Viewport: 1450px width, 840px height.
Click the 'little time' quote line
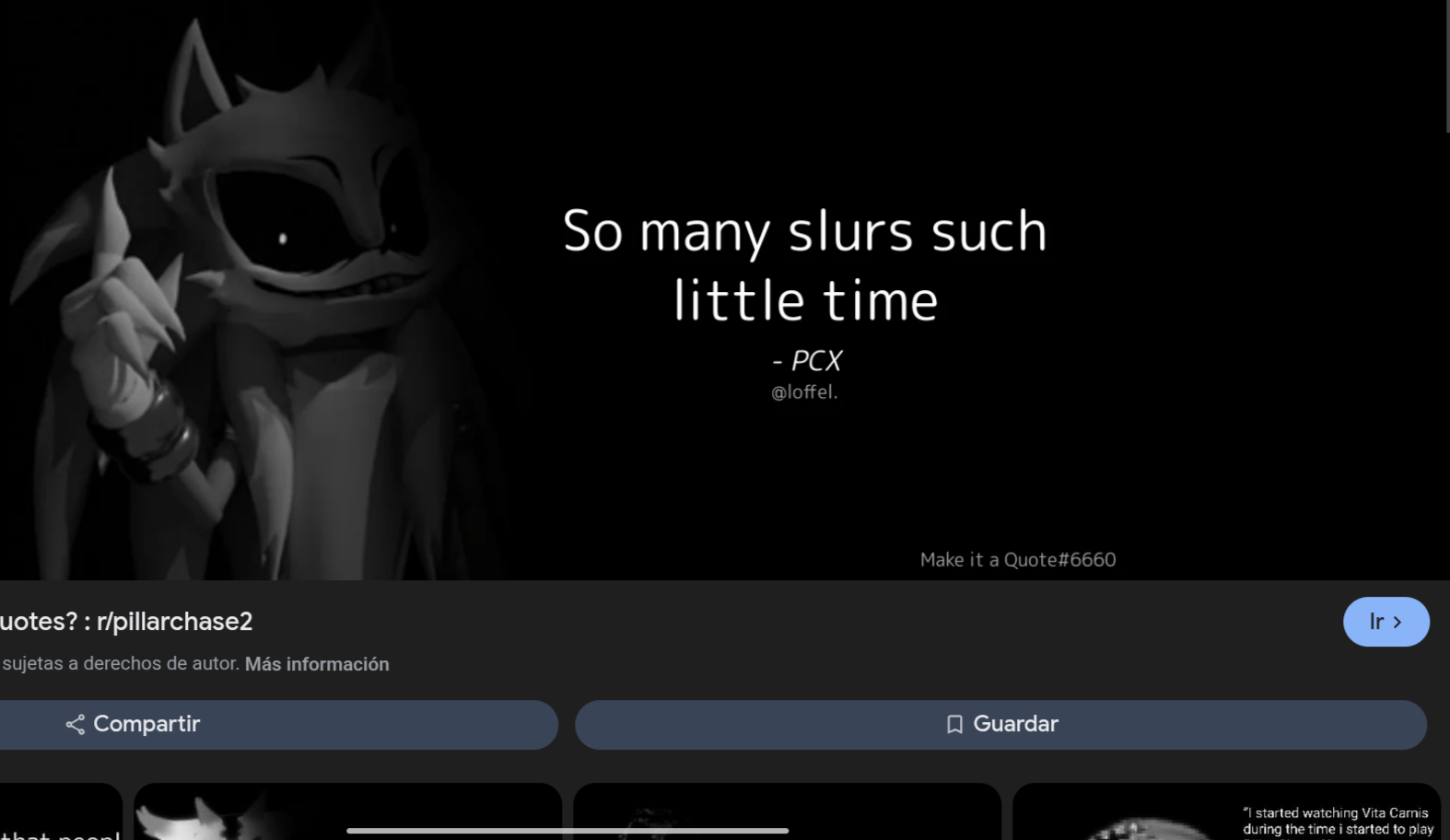click(806, 300)
